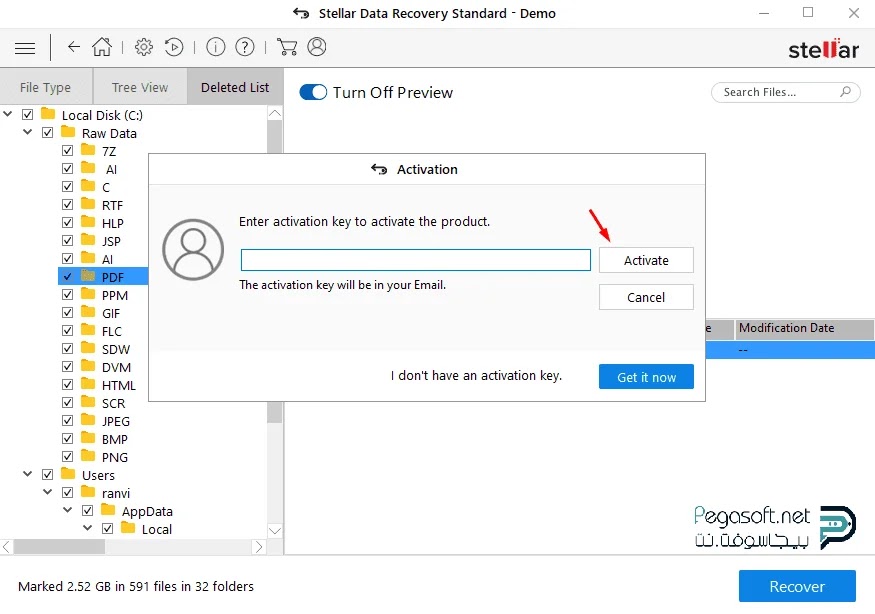Click the Activate button
This screenshot has height=614, width=875.
coord(646,260)
